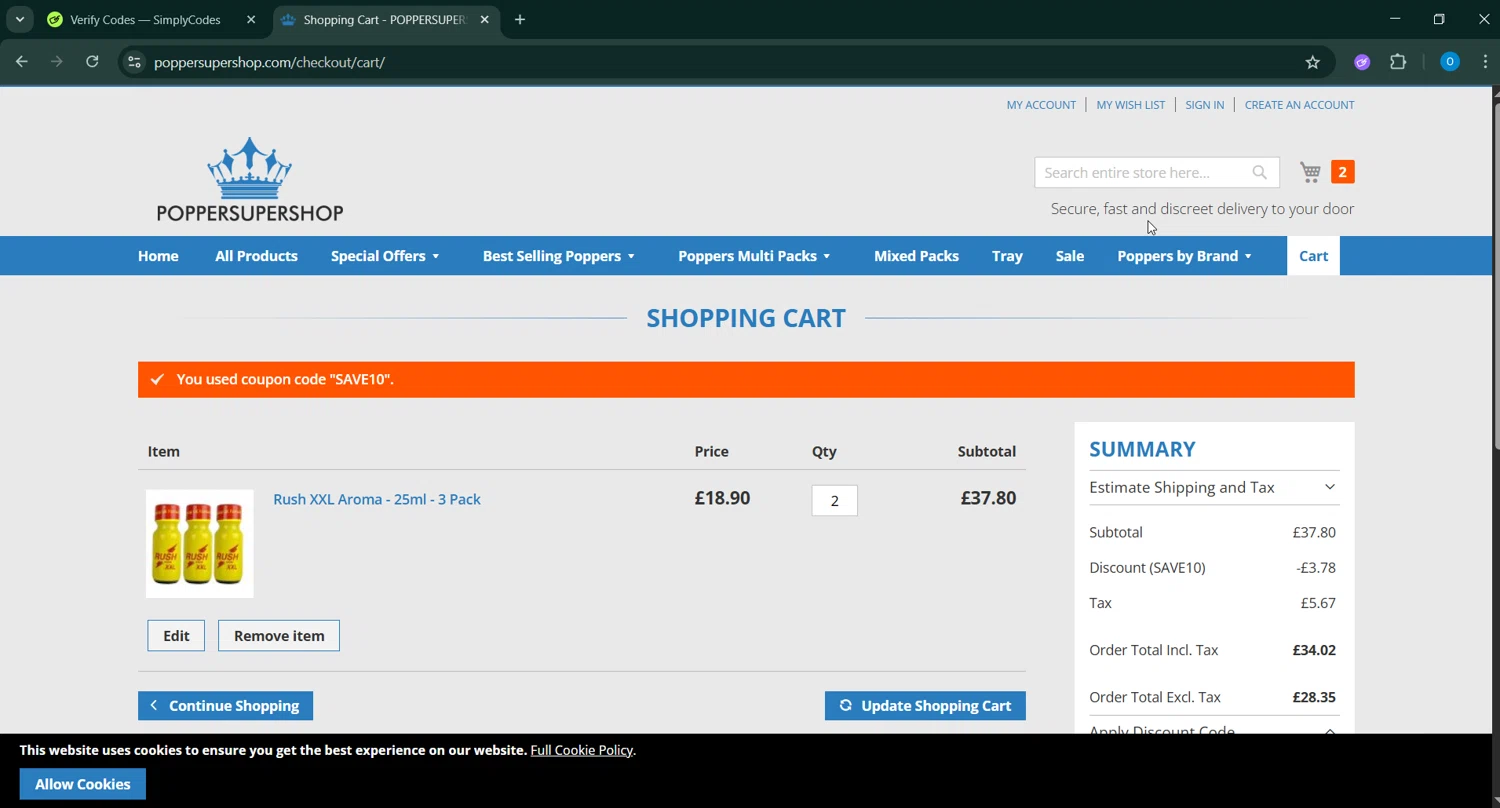This screenshot has height=808, width=1500.
Task: Expand Estimate Shipping and Tax section
Action: 1213,487
